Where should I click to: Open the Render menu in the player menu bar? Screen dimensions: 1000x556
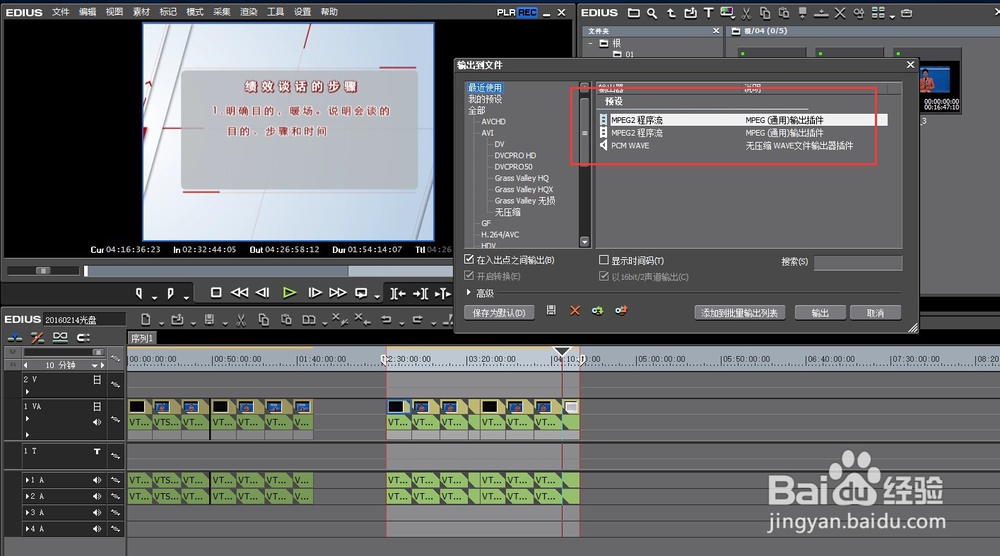click(x=248, y=12)
